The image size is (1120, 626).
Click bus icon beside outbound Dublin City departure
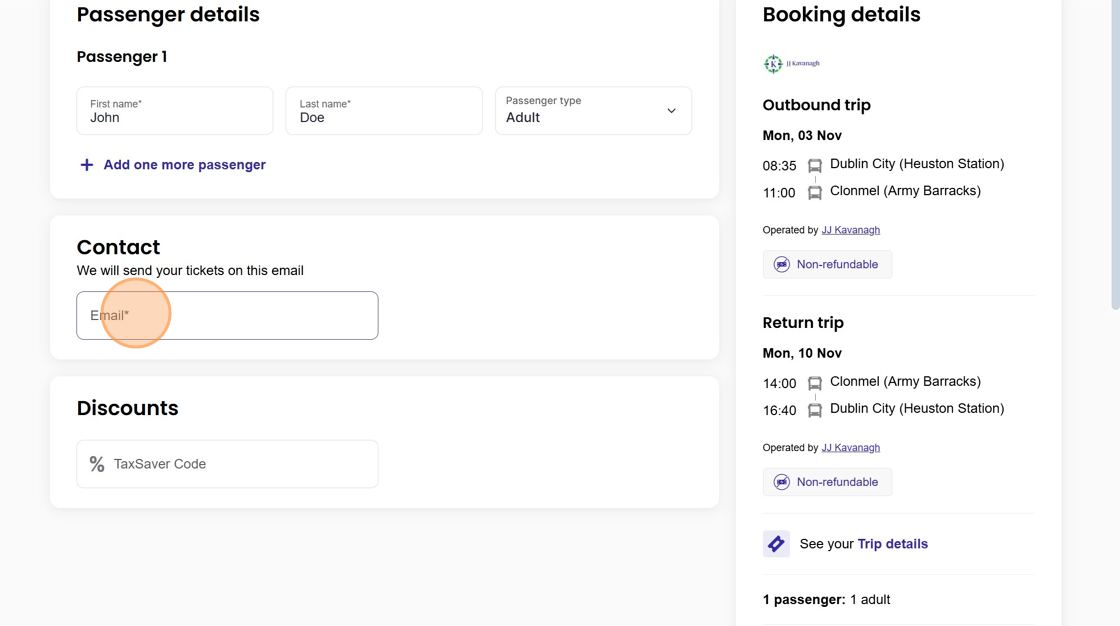tap(815, 165)
